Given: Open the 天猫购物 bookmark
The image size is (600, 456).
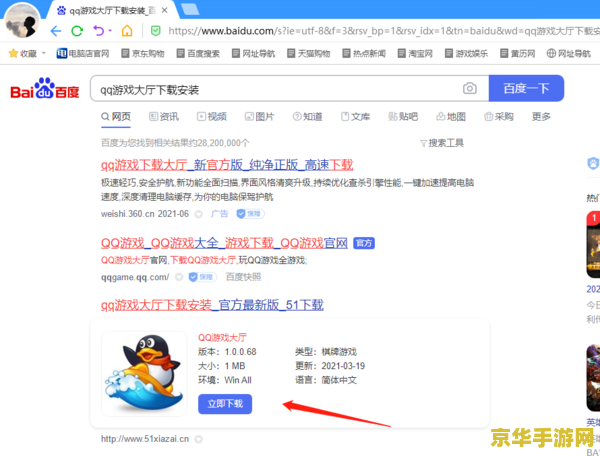Looking at the screenshot, I should click(x=308, y=53).
